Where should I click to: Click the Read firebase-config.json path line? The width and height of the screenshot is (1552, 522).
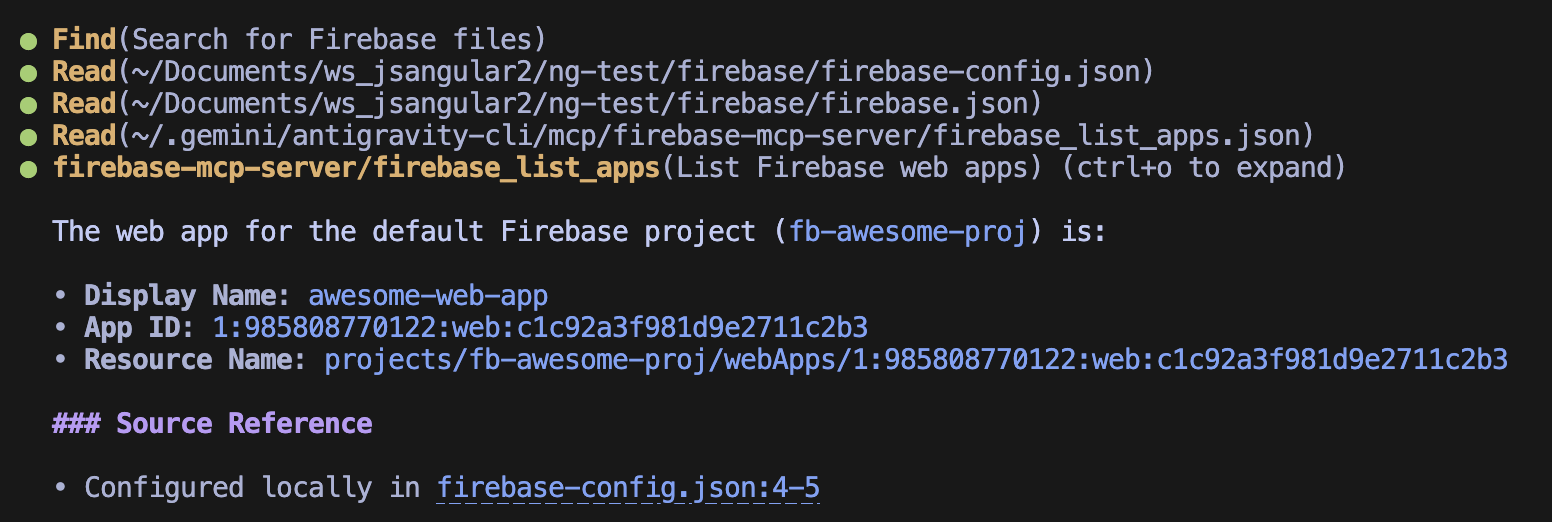click(x=603, y=72)
